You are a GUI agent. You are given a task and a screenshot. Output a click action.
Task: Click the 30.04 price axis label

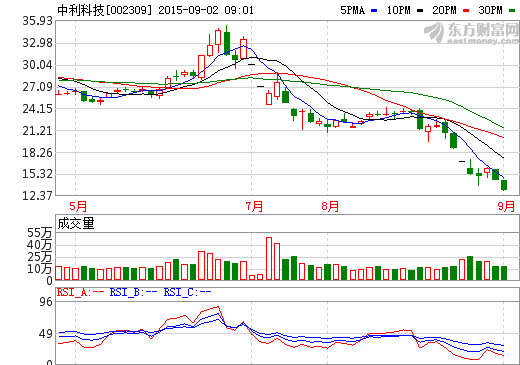[37, 65]
